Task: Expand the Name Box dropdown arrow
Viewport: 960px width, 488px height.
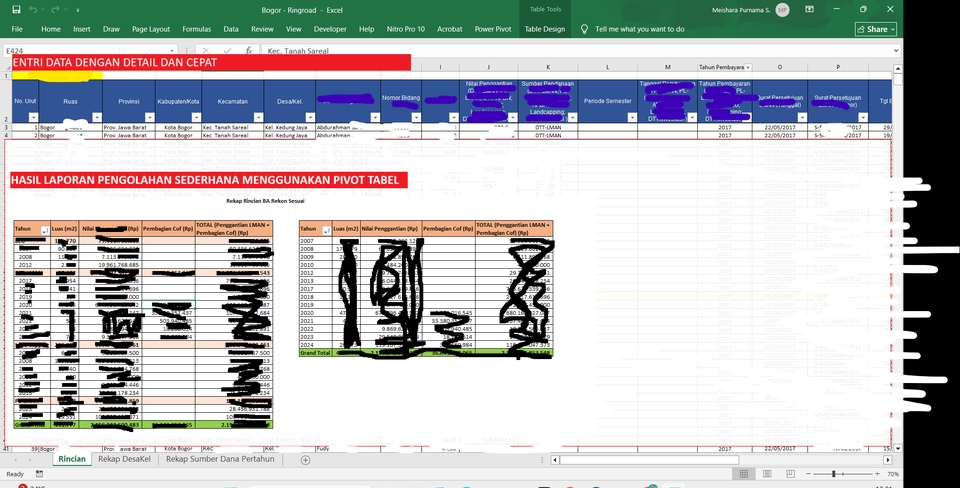Action: (x=172, y=51)
